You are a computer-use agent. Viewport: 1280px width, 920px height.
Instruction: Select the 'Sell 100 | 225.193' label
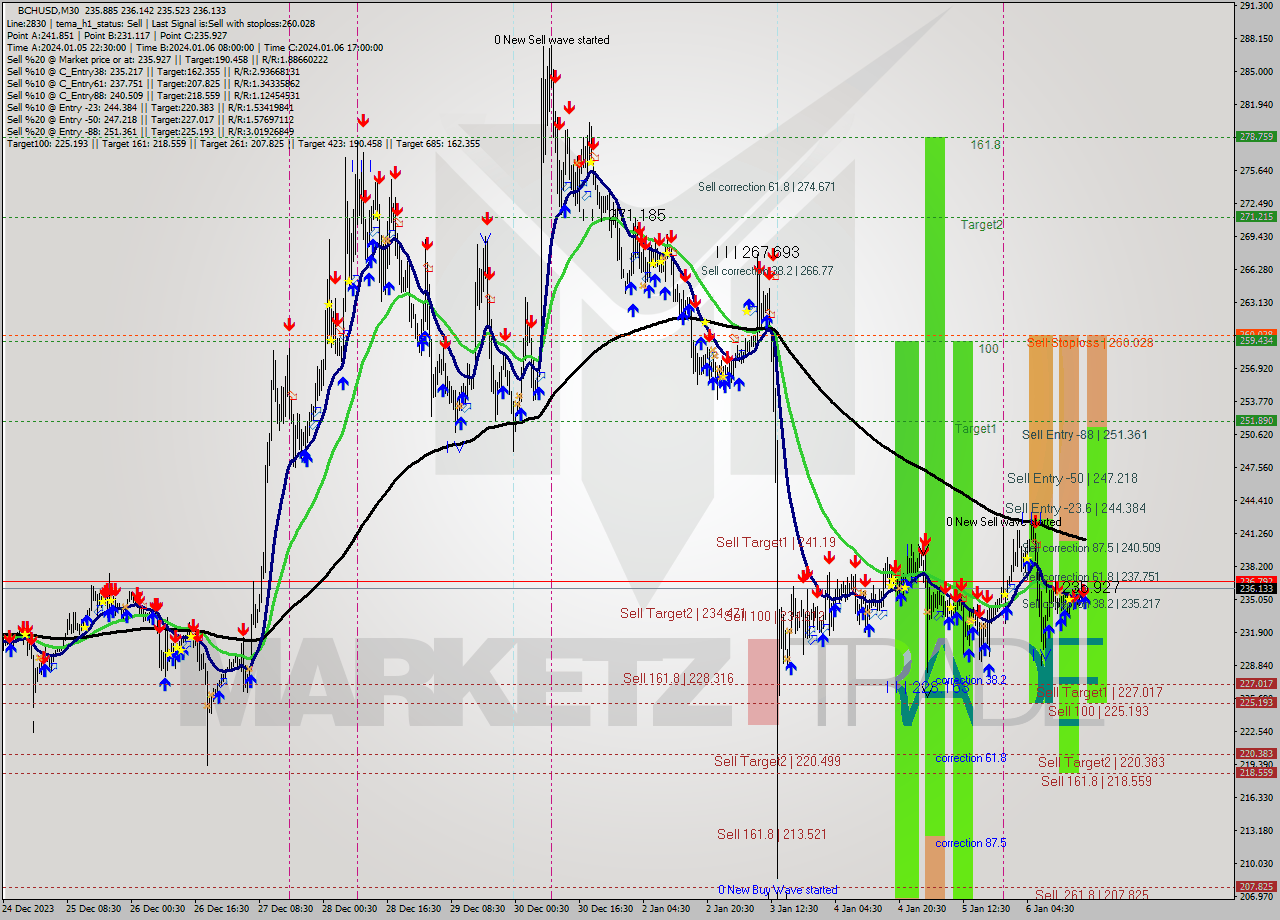(x=1098, y=712)
